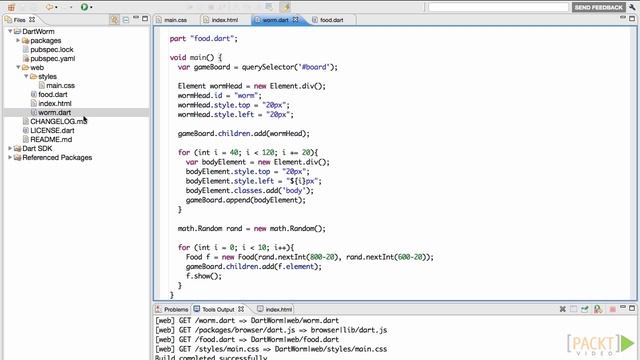Switch to the main.css editor tab
The width and height of the screenshot is (640, 360).
[x=176, y=20]
